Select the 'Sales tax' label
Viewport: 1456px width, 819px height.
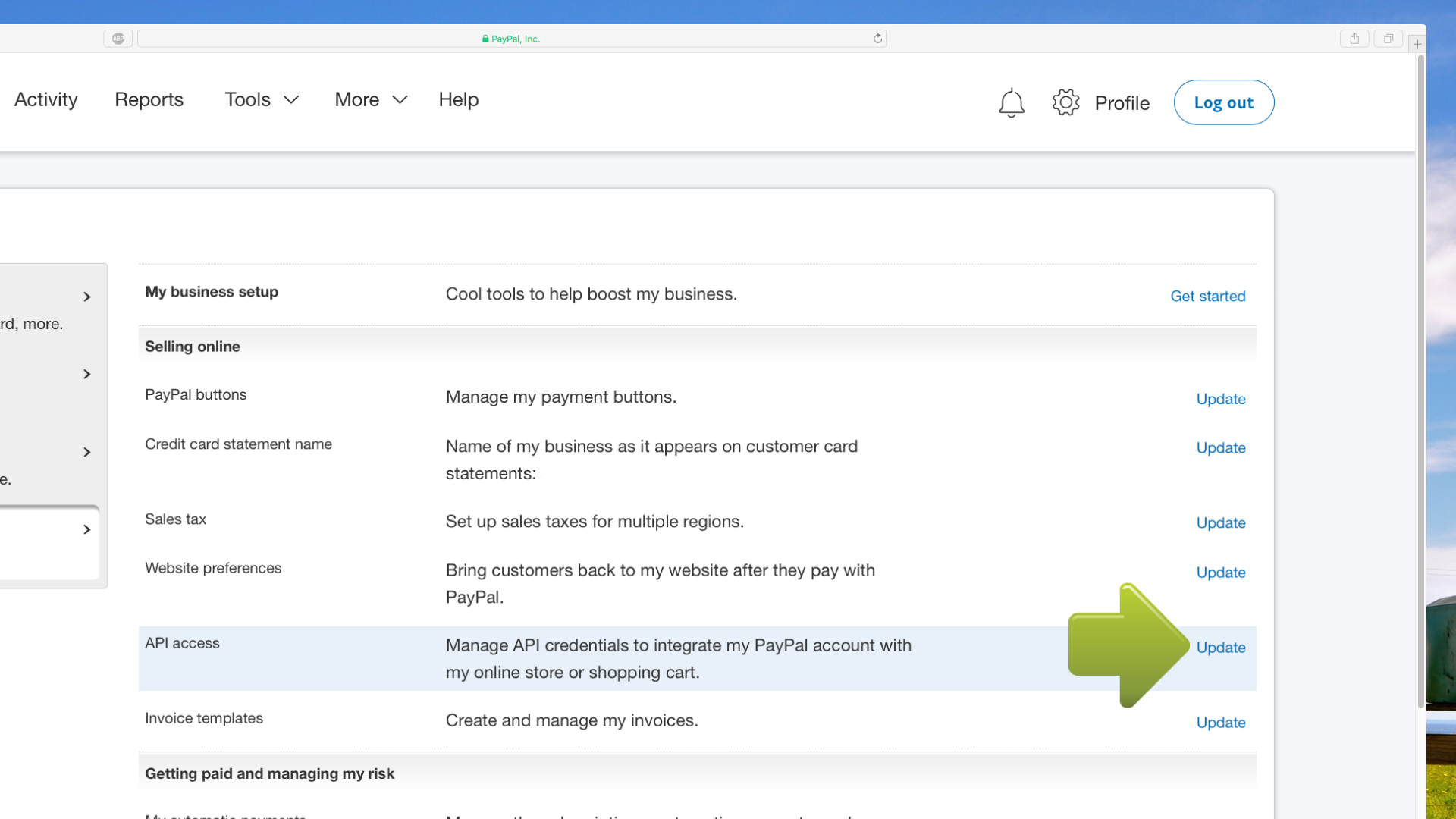pos(175,519)
